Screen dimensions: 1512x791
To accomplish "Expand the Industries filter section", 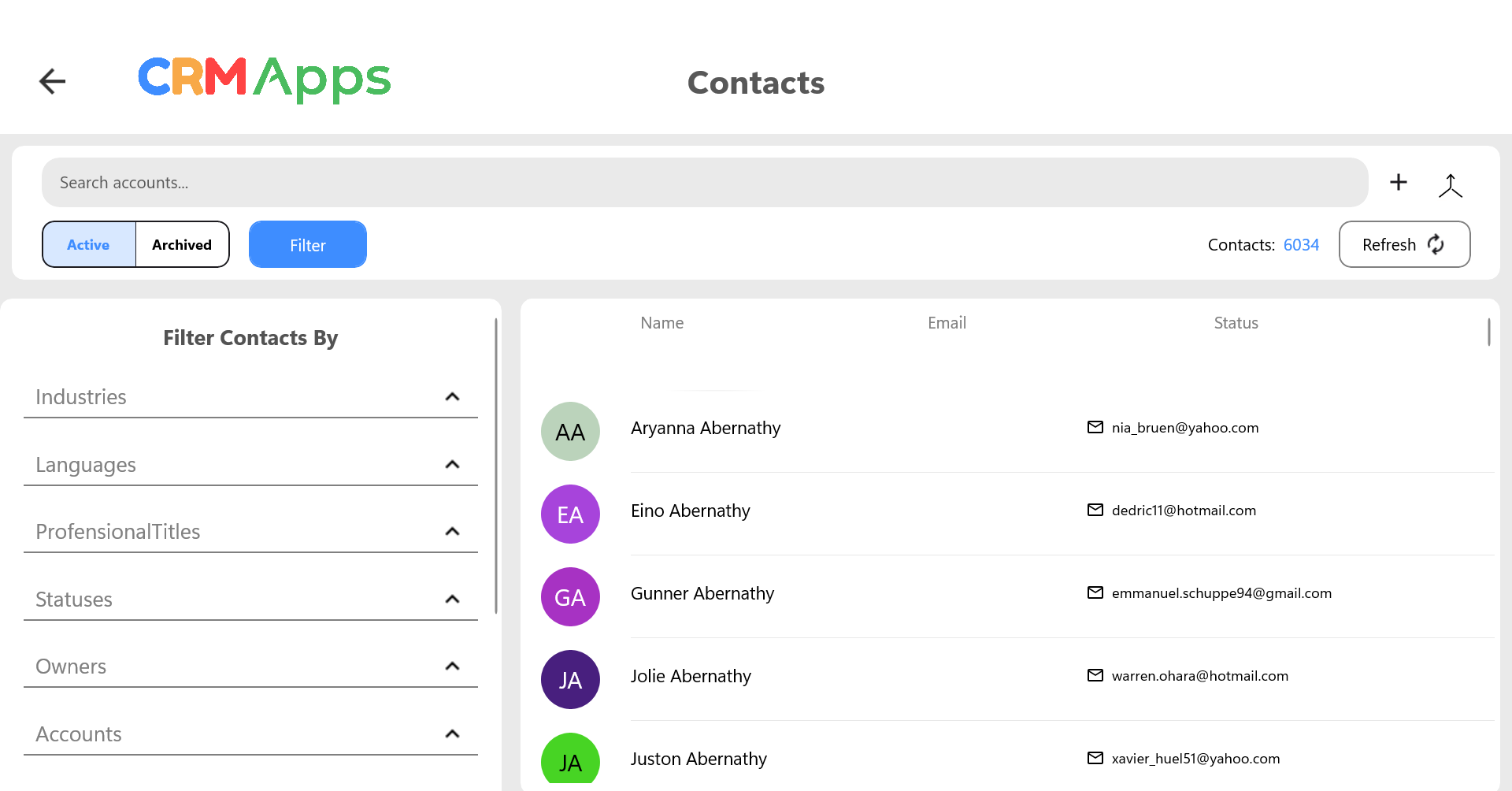I will pyautogui.click(x=451, y=397).
